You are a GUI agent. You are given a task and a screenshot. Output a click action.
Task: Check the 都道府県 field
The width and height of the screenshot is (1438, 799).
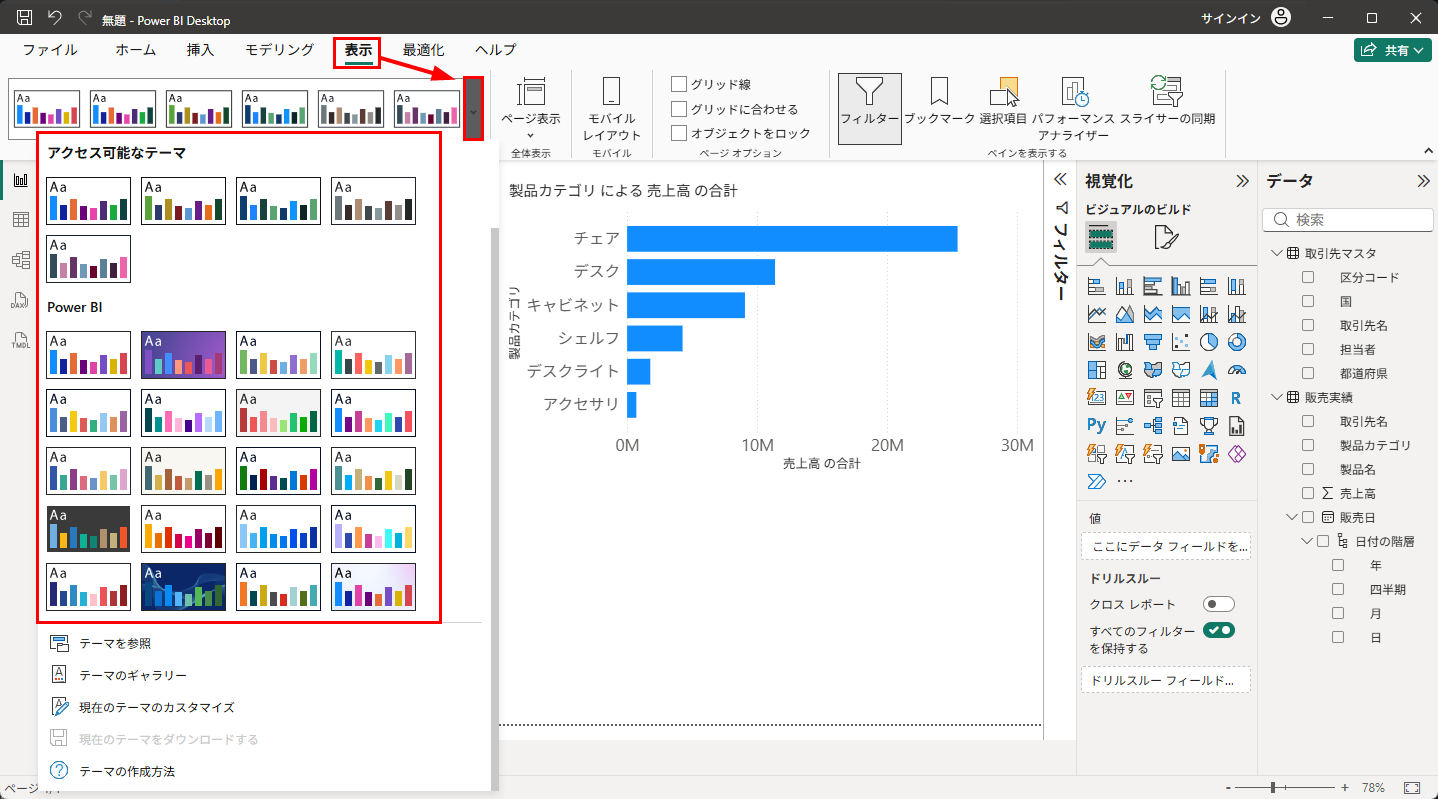pos(1308,373)
